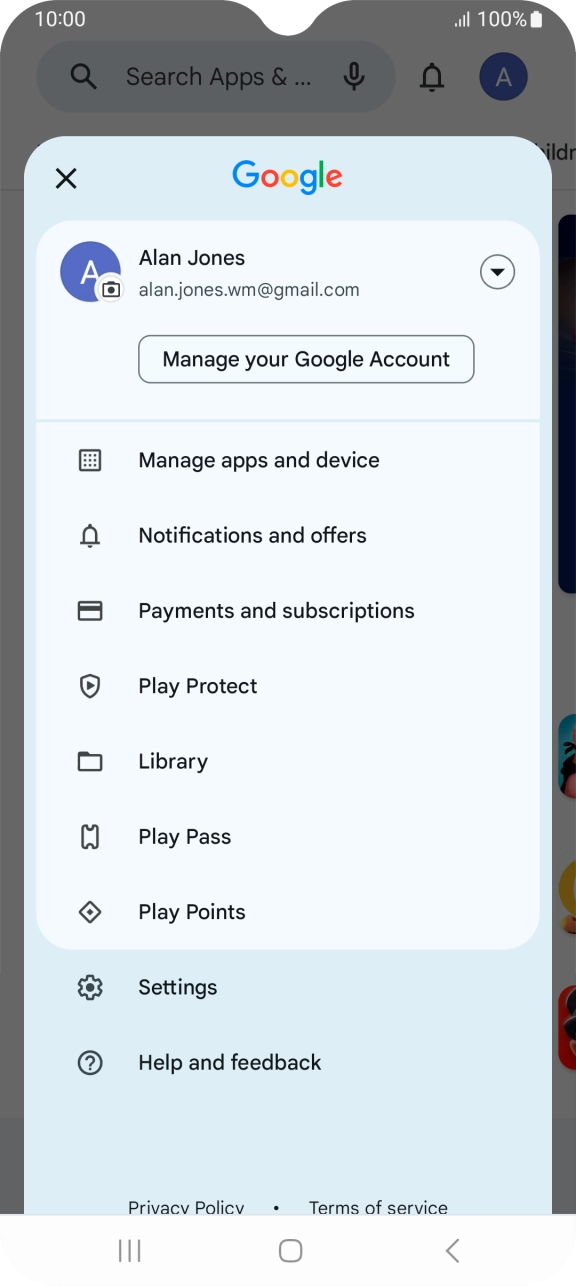Screen dimensions: 576x1286
Task: Open the Privacy Policy link
Action: [x=186, y=1207]
